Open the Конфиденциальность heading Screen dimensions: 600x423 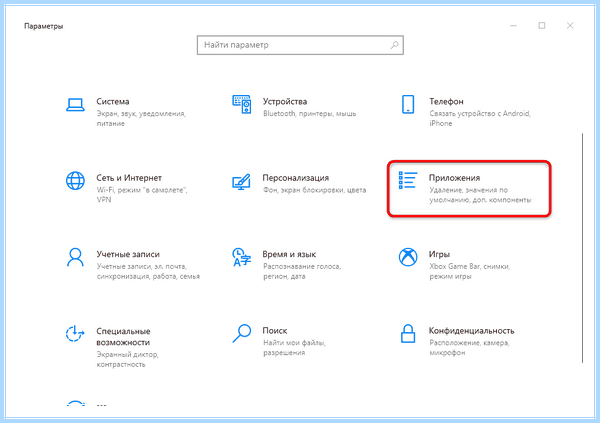[471, 330]
